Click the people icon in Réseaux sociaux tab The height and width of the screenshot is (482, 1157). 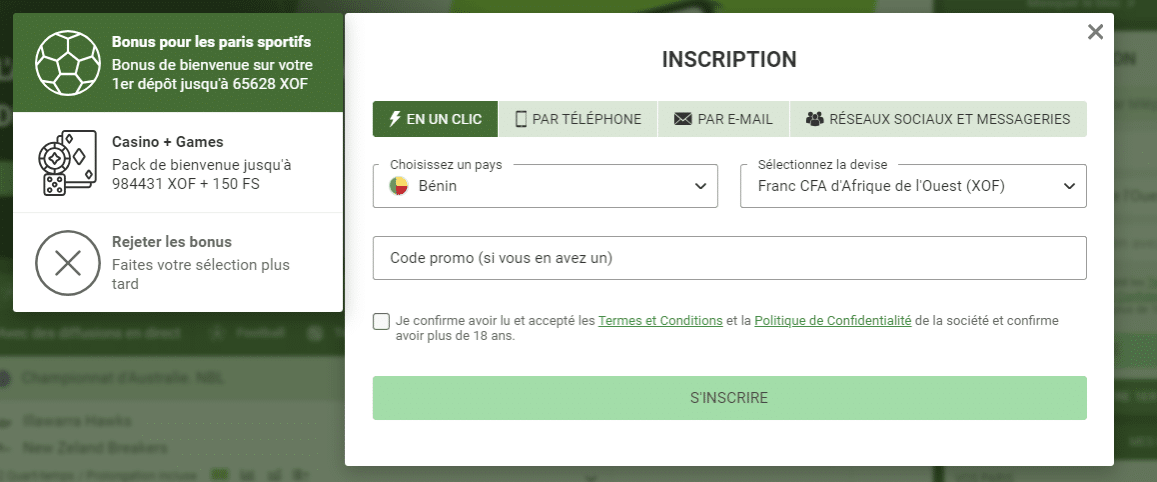coord(814,119)
